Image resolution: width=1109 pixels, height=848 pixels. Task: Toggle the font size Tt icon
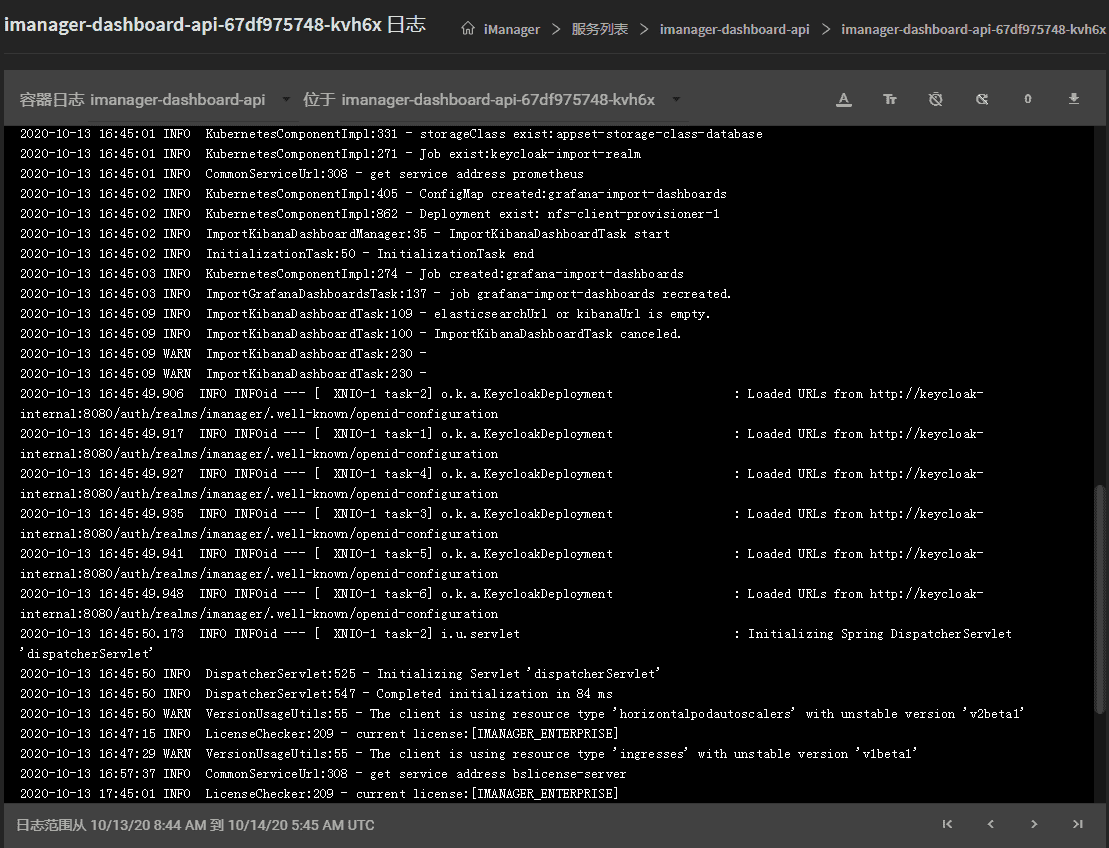(x=890, y=99)
